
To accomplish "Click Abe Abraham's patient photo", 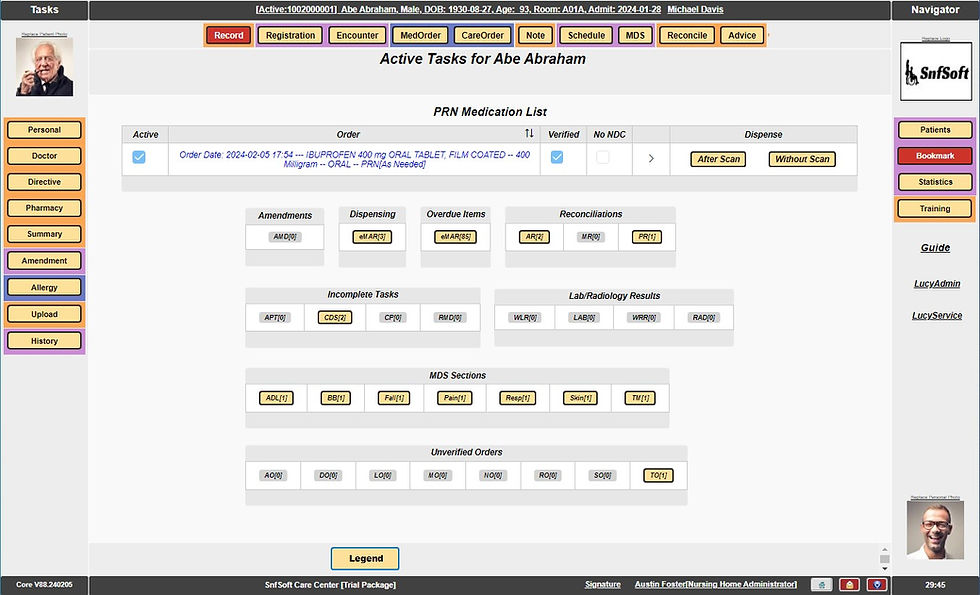I will (44, 67).
